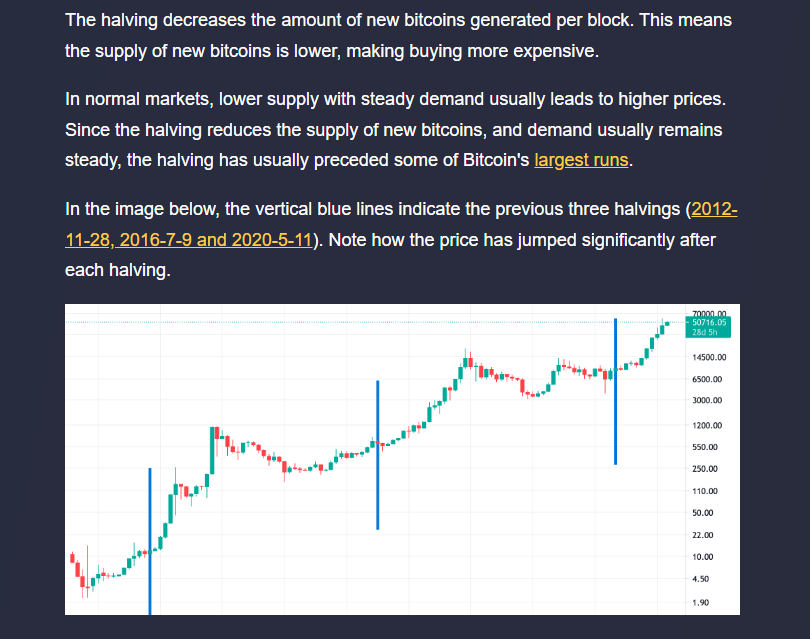The width and height of the screenshot is (810, 639).
Task: Click the 250.00 price axis label
Action: coord(705,469)
